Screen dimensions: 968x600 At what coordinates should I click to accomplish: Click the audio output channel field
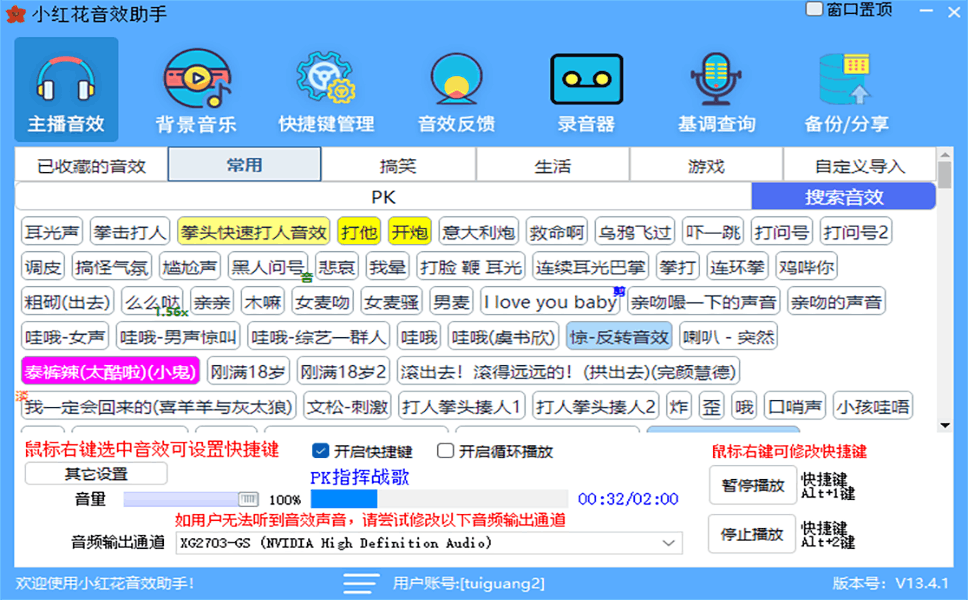[x=429, y=543]
